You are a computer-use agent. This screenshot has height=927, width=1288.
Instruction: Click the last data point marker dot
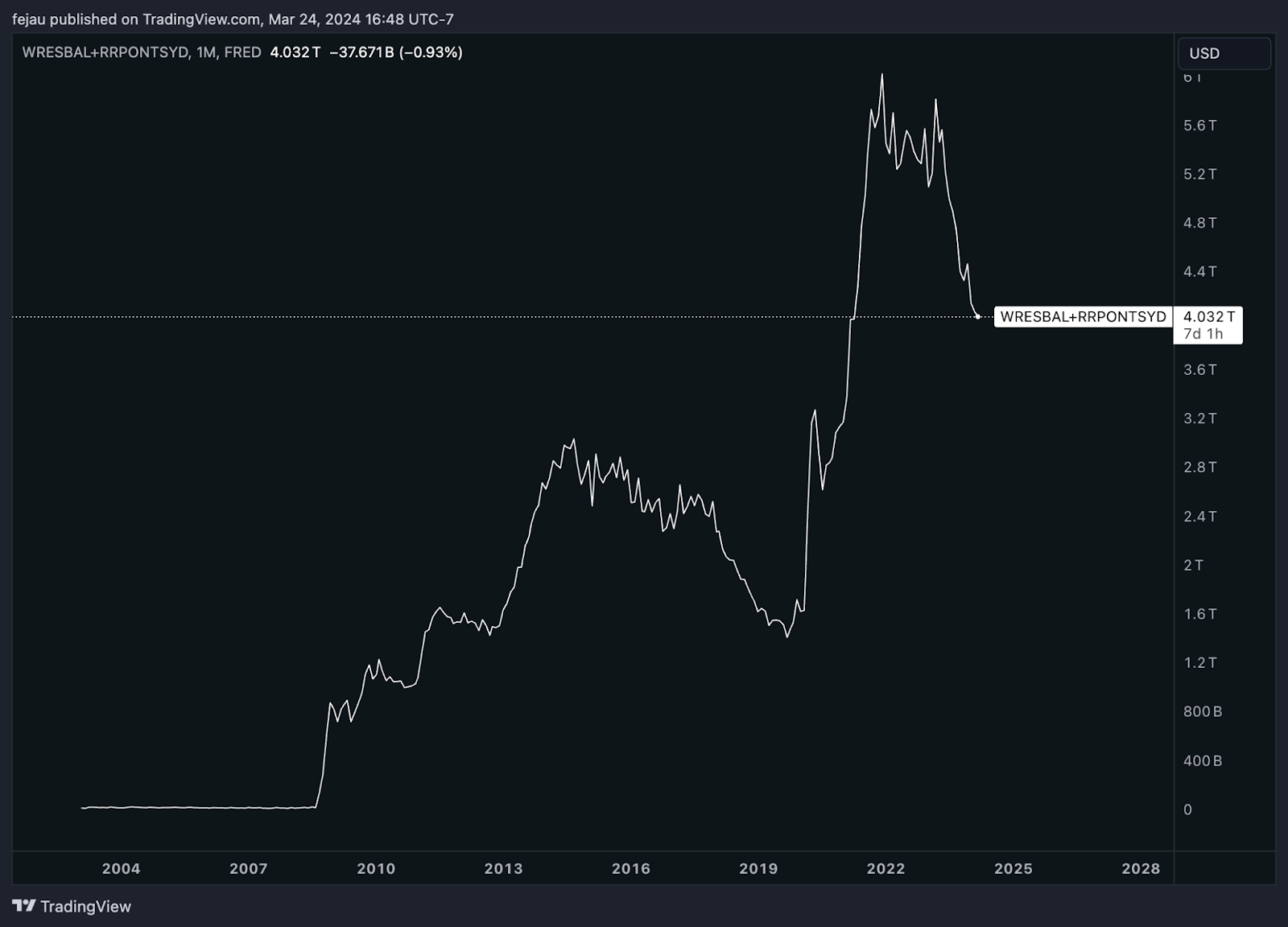(977, 317)
